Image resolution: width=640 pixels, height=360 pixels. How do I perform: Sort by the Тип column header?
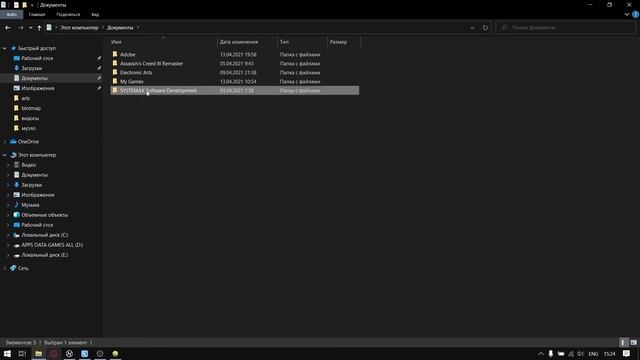point(302,42)
